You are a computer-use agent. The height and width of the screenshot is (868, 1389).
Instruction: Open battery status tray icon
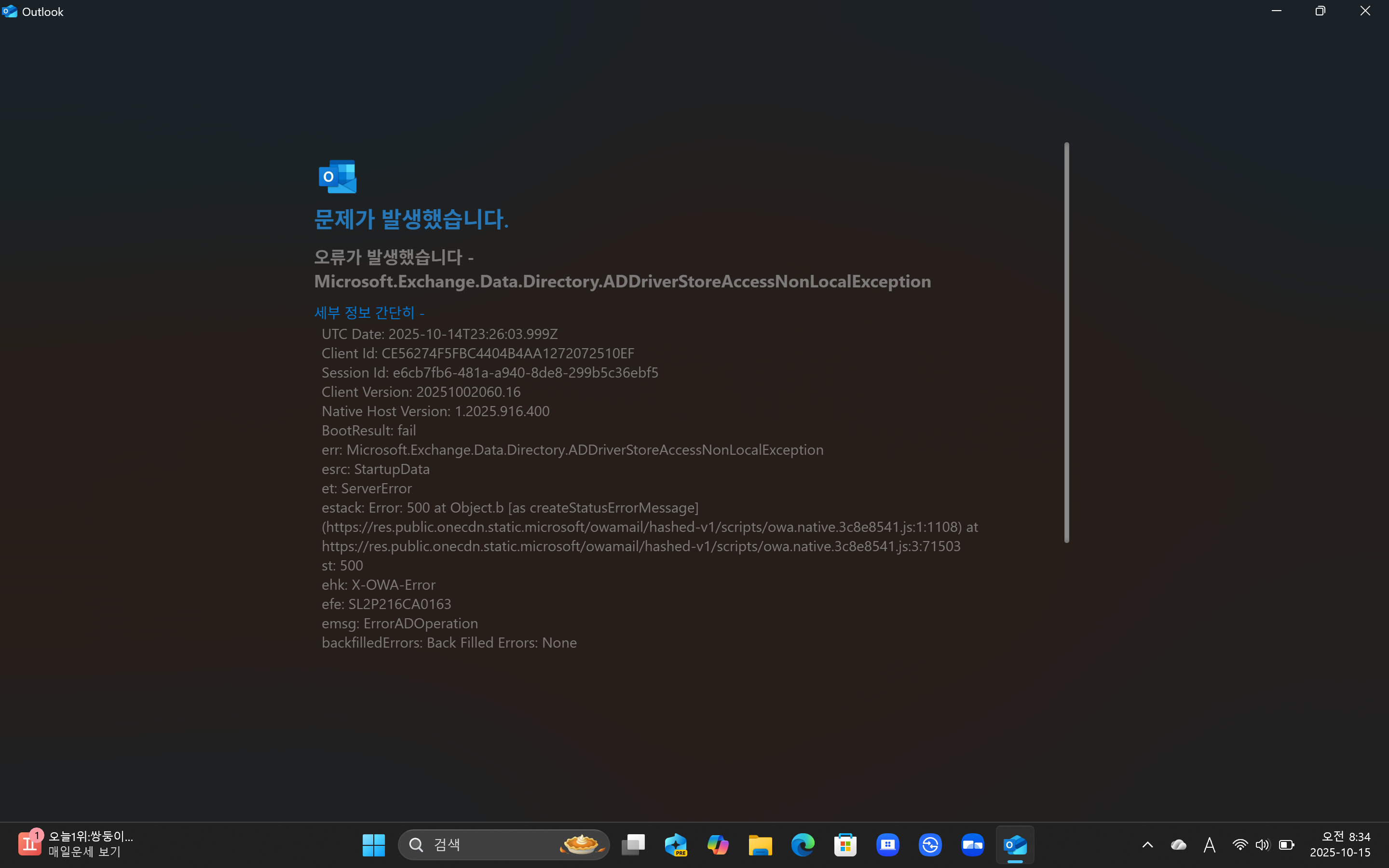pyautogui.click(x=1287, y=844)
